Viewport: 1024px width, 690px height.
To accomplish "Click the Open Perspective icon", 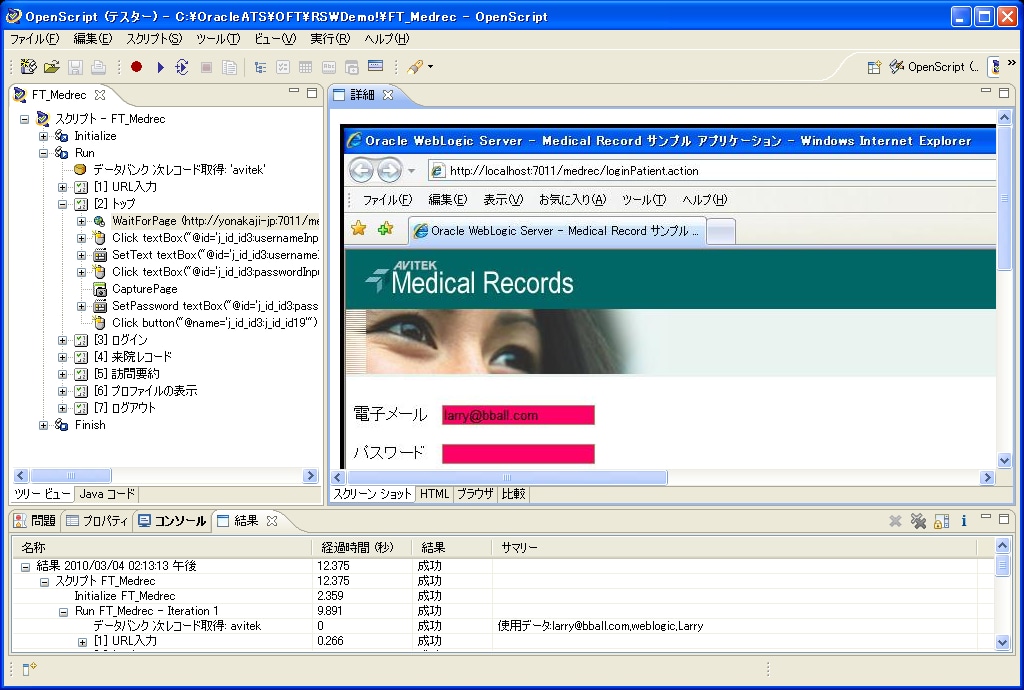I will pos(874,67).
